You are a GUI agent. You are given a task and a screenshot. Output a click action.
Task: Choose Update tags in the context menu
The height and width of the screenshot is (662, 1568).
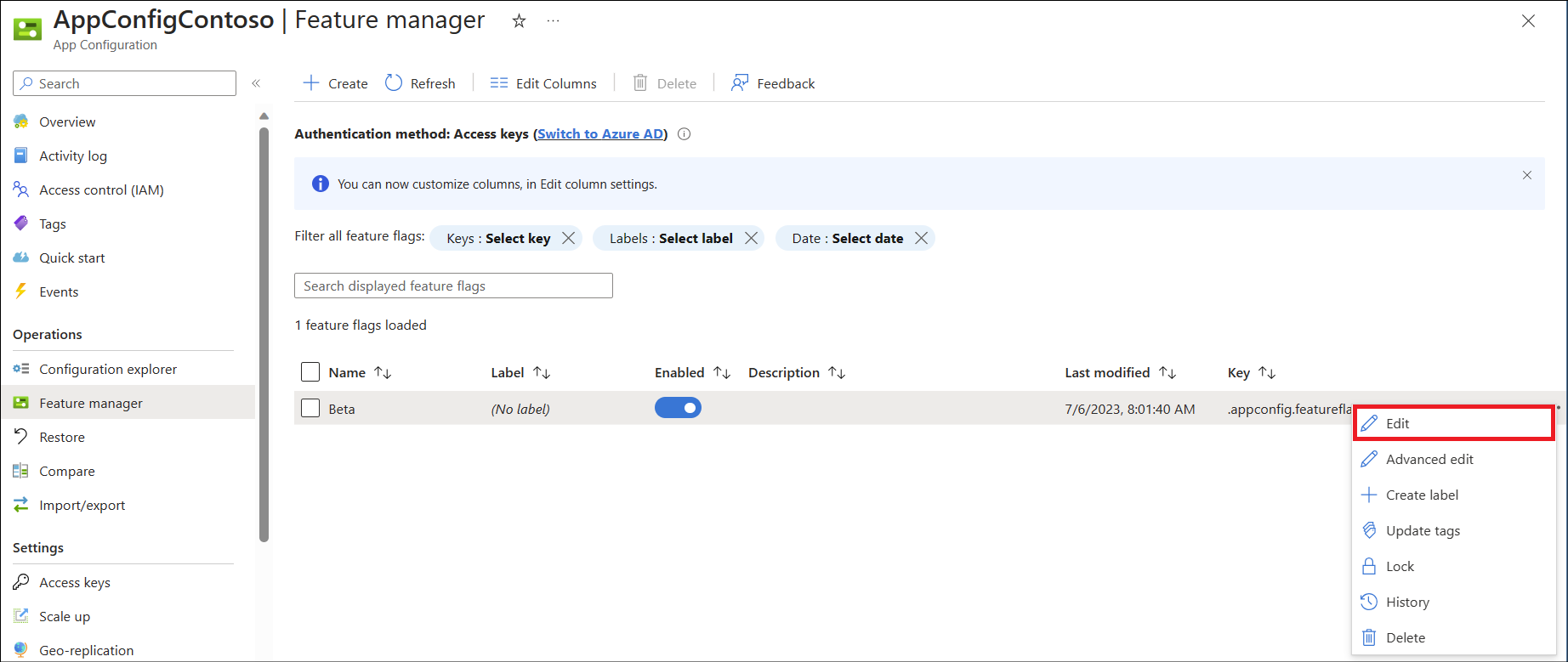1454,530
